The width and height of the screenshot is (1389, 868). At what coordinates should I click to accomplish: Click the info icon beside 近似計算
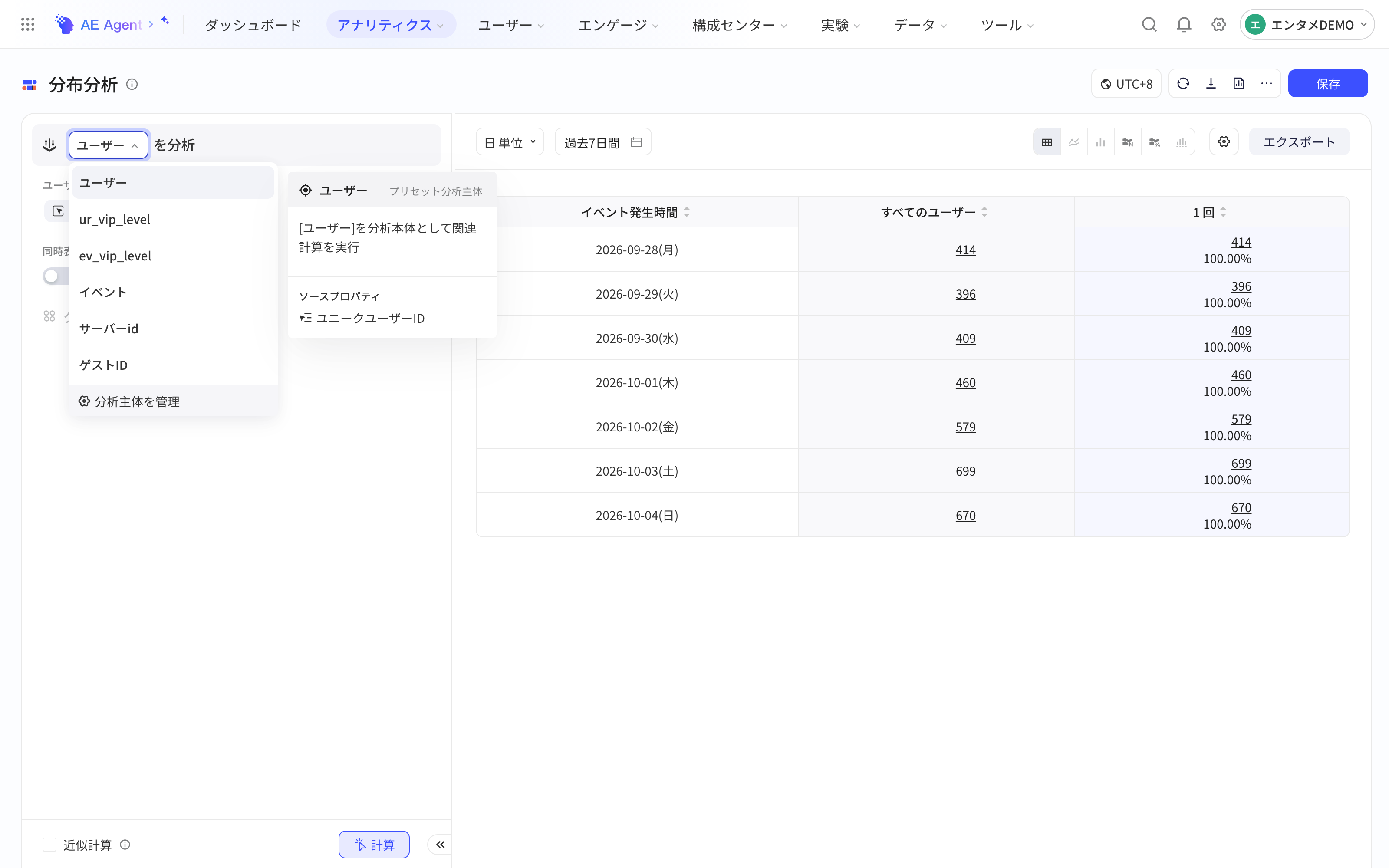(x=125, y=845)
